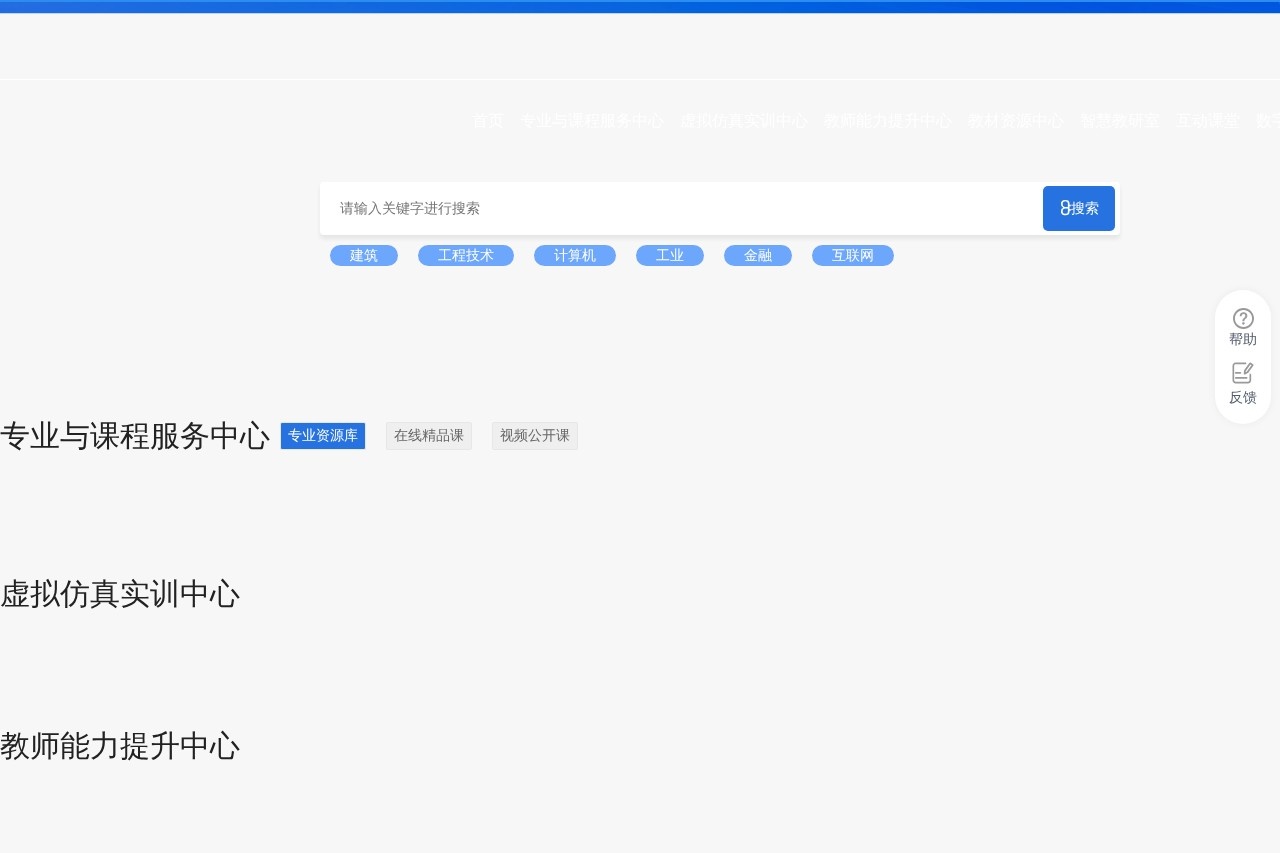Open 虚拟仿真实训中心 in the navigation bar
Screen dimensions: 1280x853
coord(744,121)
